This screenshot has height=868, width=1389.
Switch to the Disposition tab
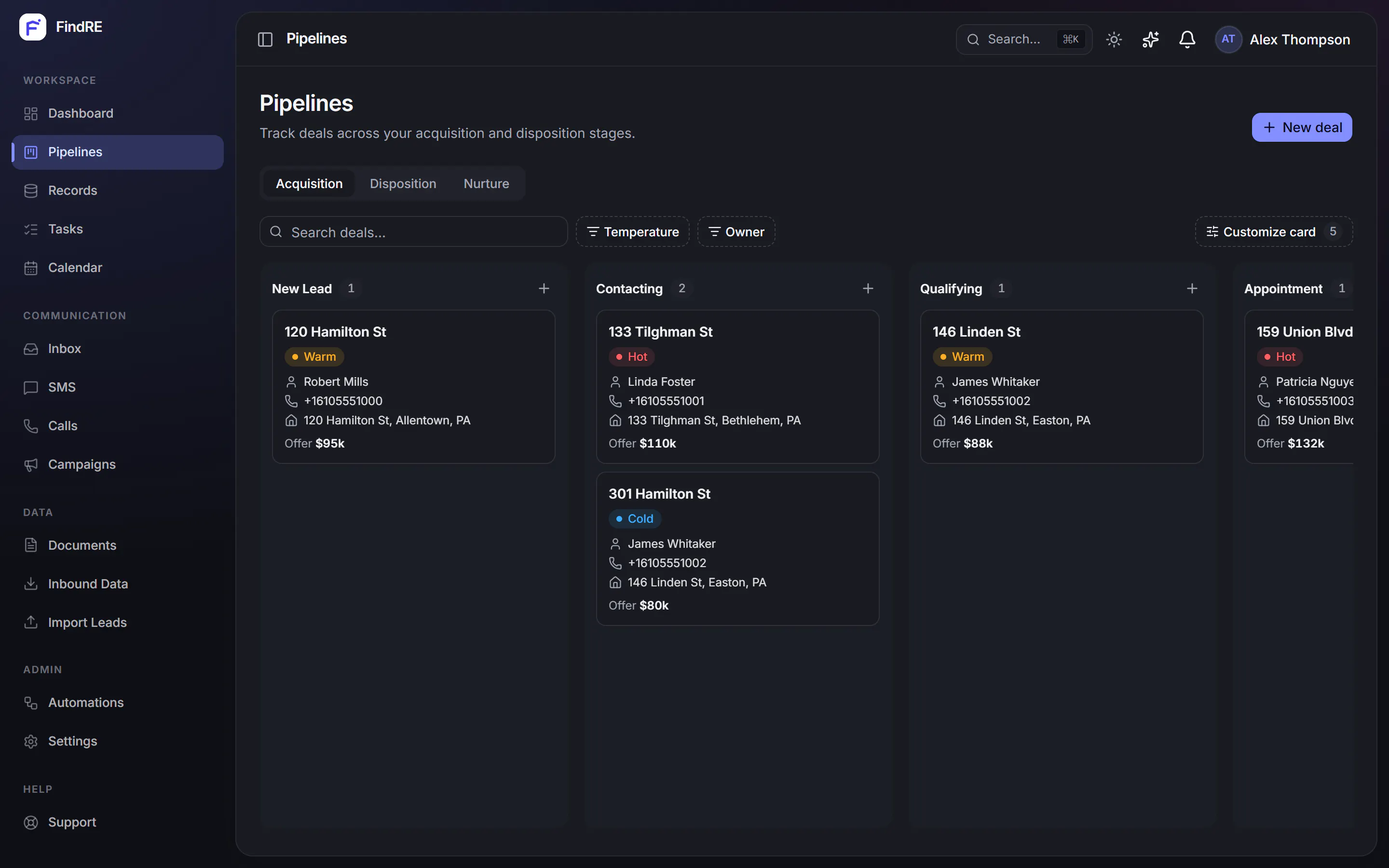pos(403,183)
